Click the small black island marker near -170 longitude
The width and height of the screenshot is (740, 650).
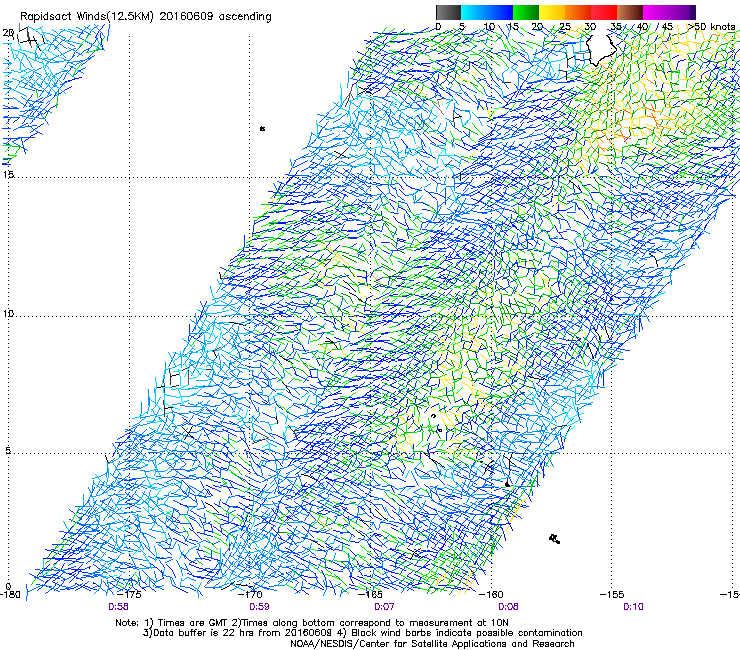pyautogui.click(x=262, y=128)
